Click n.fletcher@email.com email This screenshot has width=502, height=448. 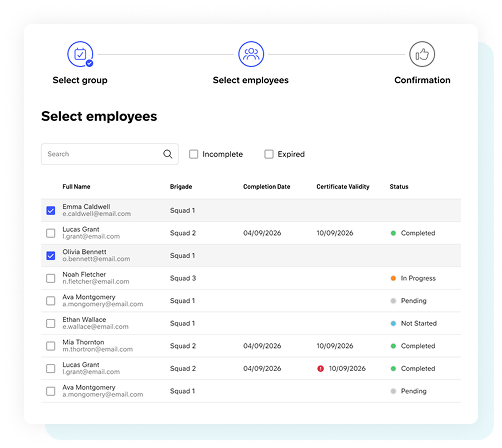(x=96, y=282)
